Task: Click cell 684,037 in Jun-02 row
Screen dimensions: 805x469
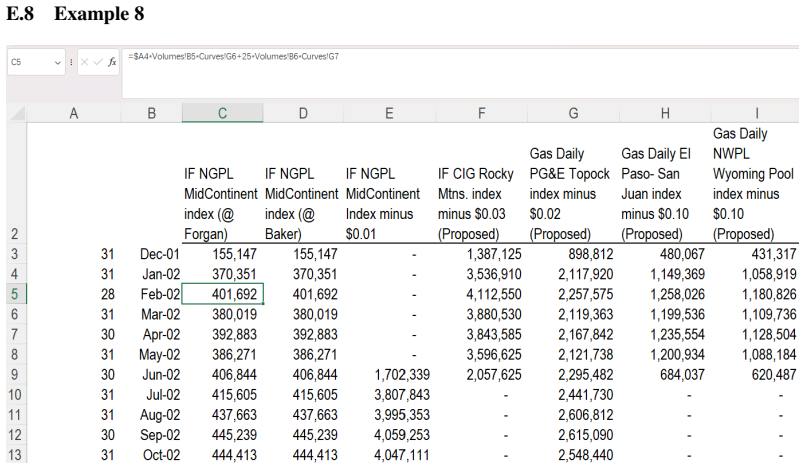Action: click(x=682, y=375)
